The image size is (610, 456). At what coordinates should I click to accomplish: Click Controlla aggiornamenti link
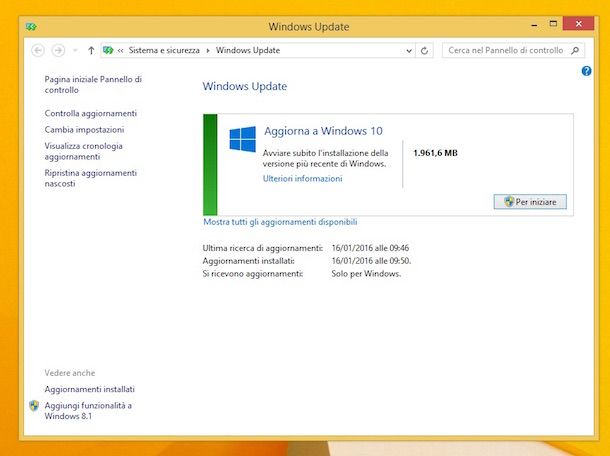point(91,113)
